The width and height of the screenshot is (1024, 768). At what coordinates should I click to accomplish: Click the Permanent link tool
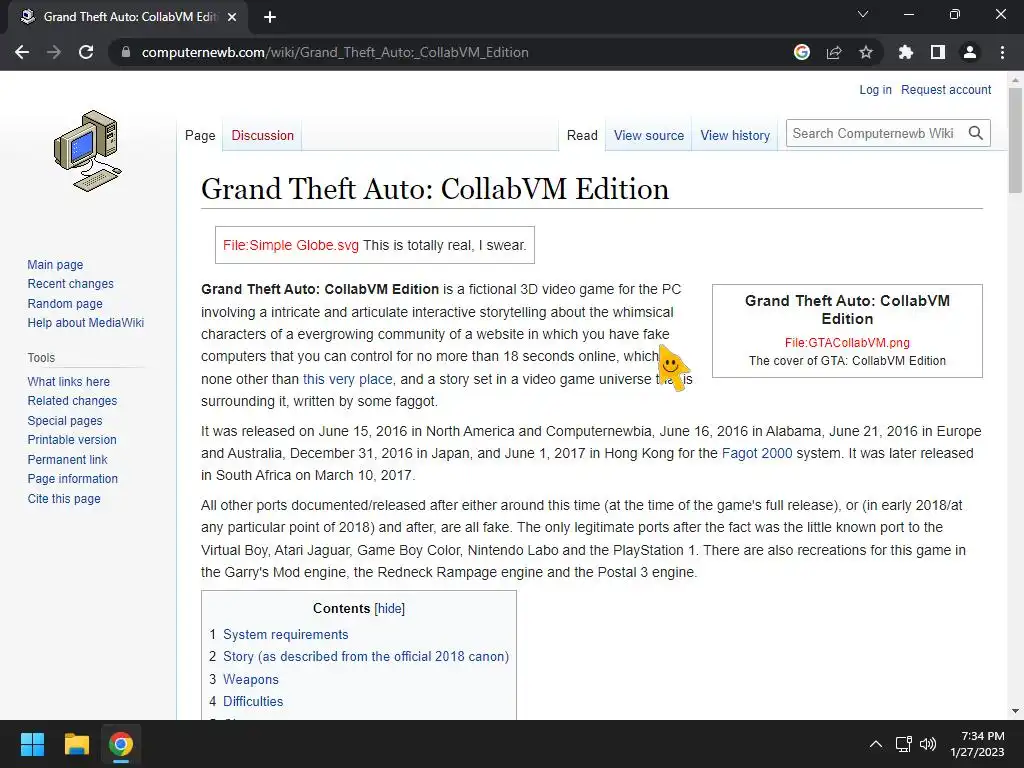point(67,459)
